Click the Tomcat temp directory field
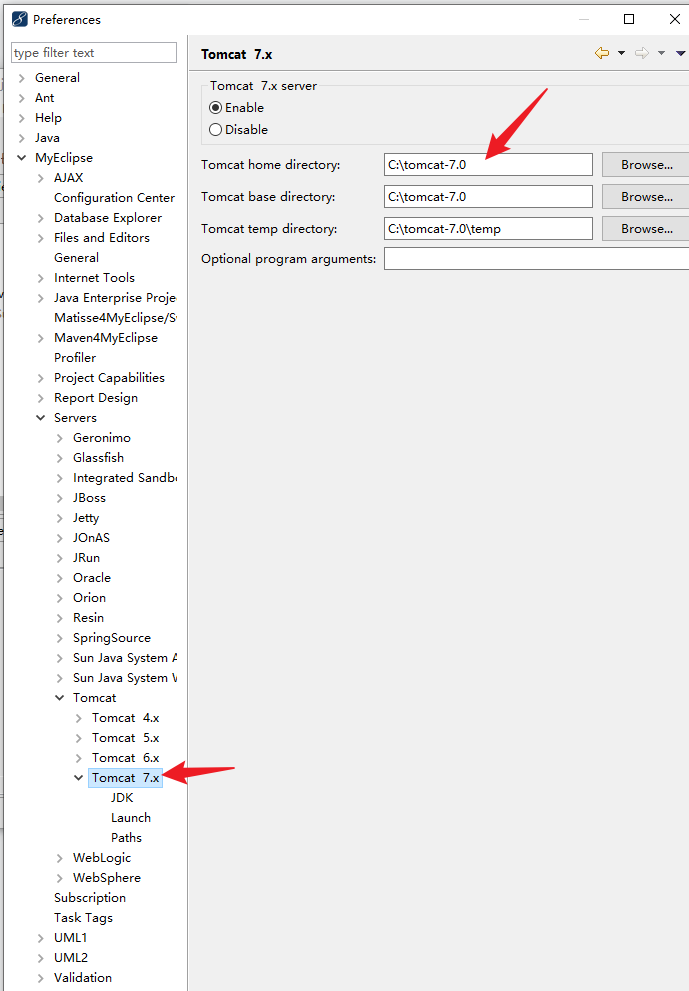 (x=488, y=229)
